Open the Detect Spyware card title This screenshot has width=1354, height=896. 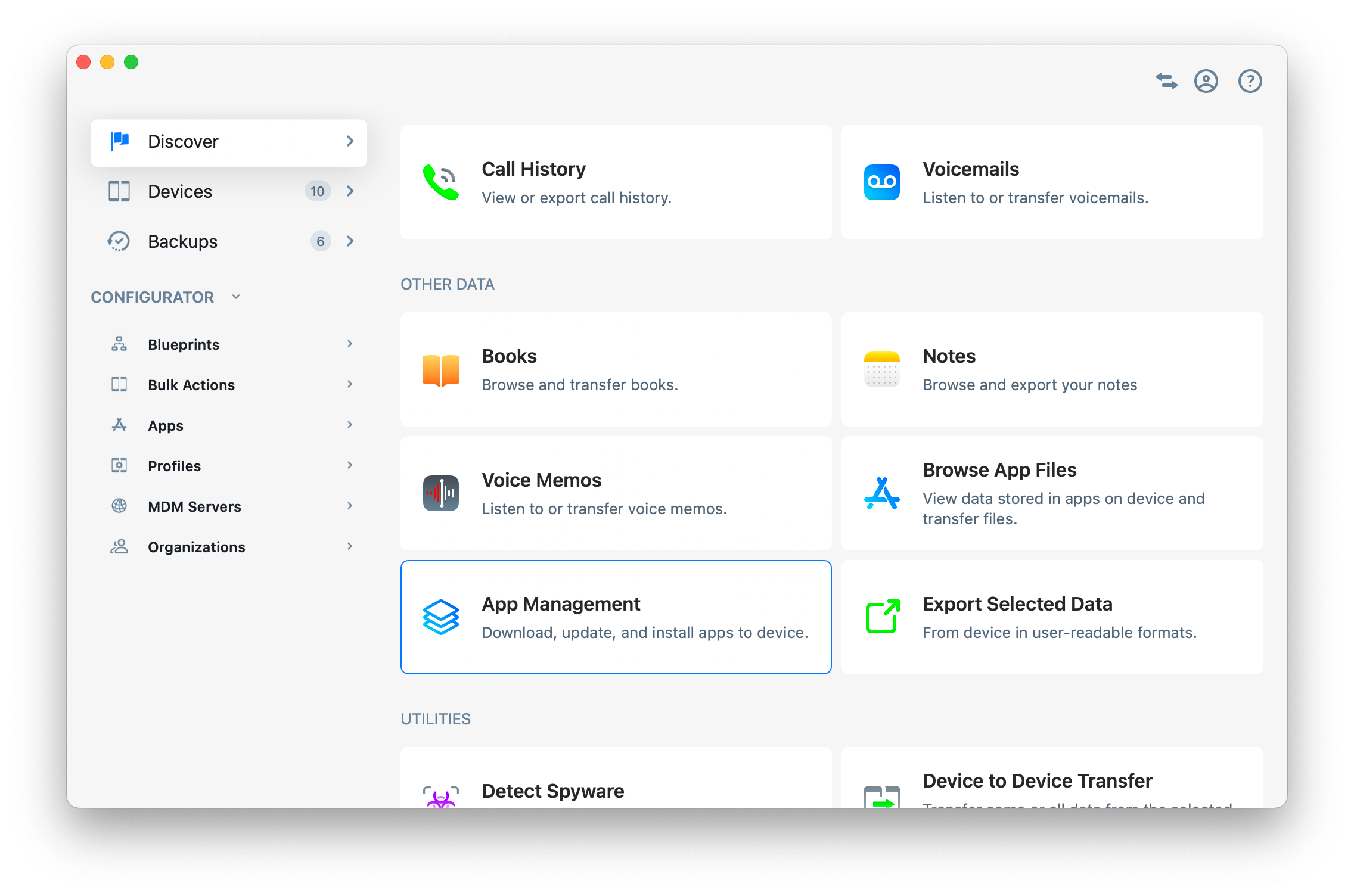pos(552,791)
